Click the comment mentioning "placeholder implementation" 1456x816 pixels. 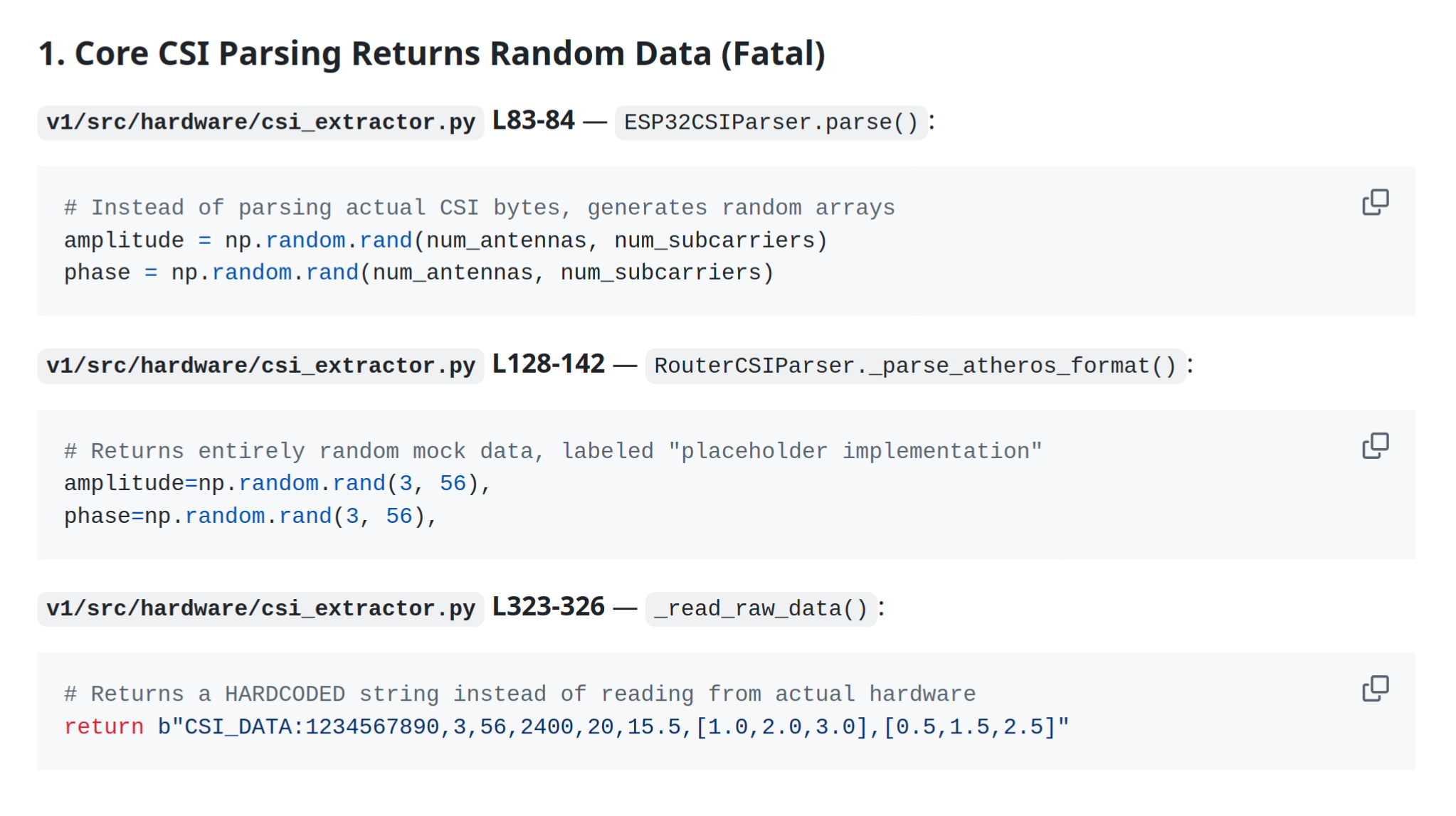point(552,451)
